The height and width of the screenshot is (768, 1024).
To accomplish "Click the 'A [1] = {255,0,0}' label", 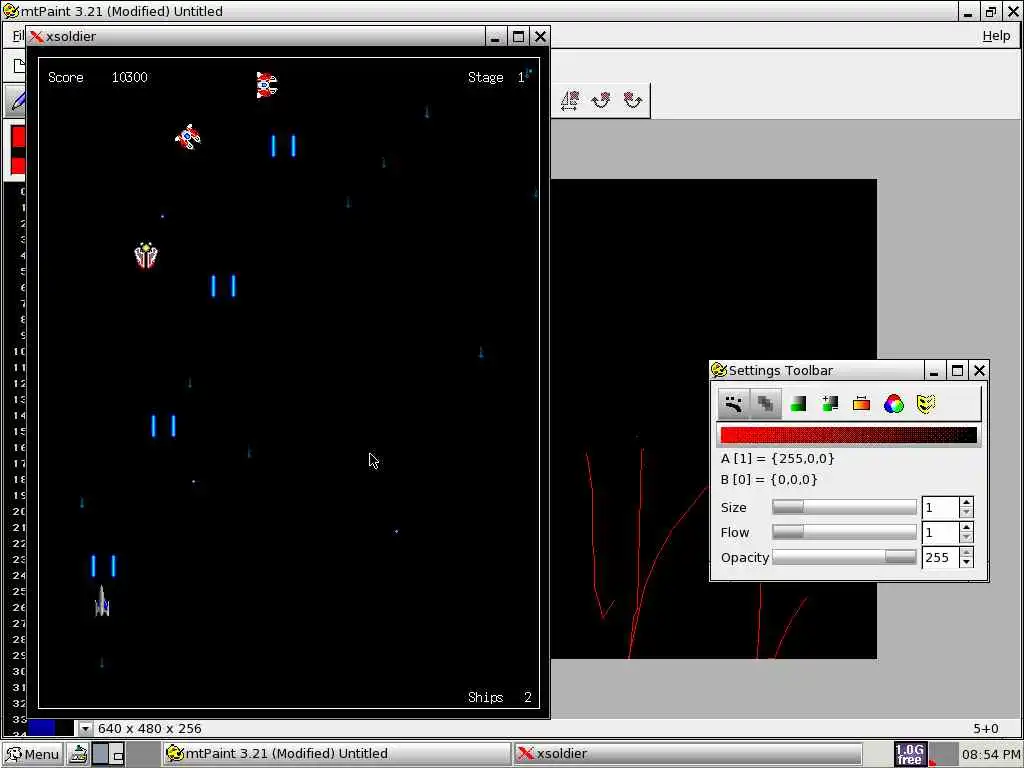I will coord(777,458).
